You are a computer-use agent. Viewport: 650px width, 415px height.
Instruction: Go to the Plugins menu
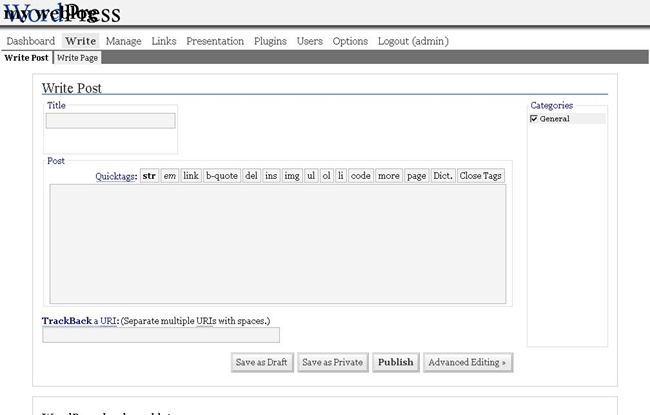tap(270, 41)
